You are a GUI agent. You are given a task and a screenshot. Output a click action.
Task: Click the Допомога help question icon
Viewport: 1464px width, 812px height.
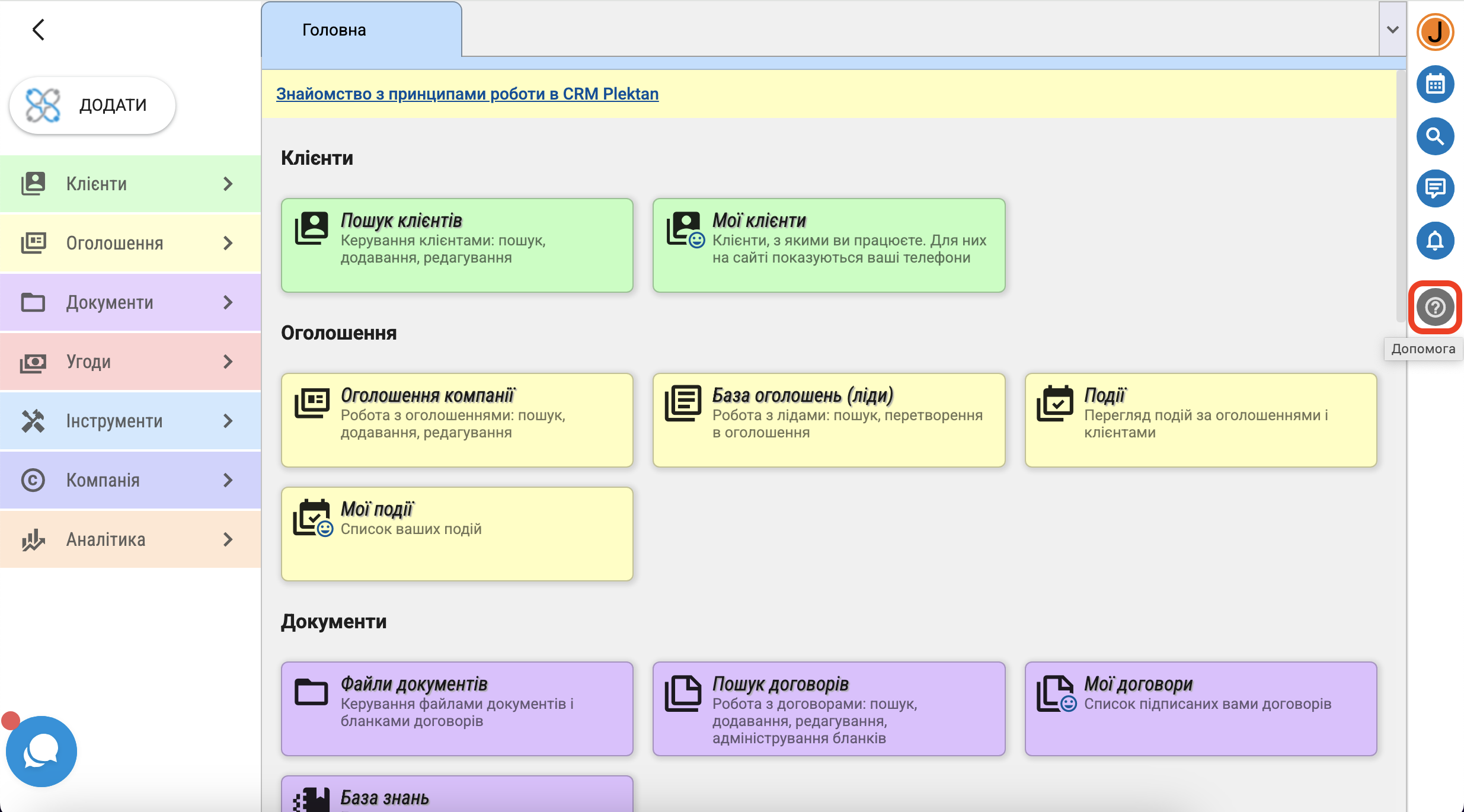(x=1435, y=307)
